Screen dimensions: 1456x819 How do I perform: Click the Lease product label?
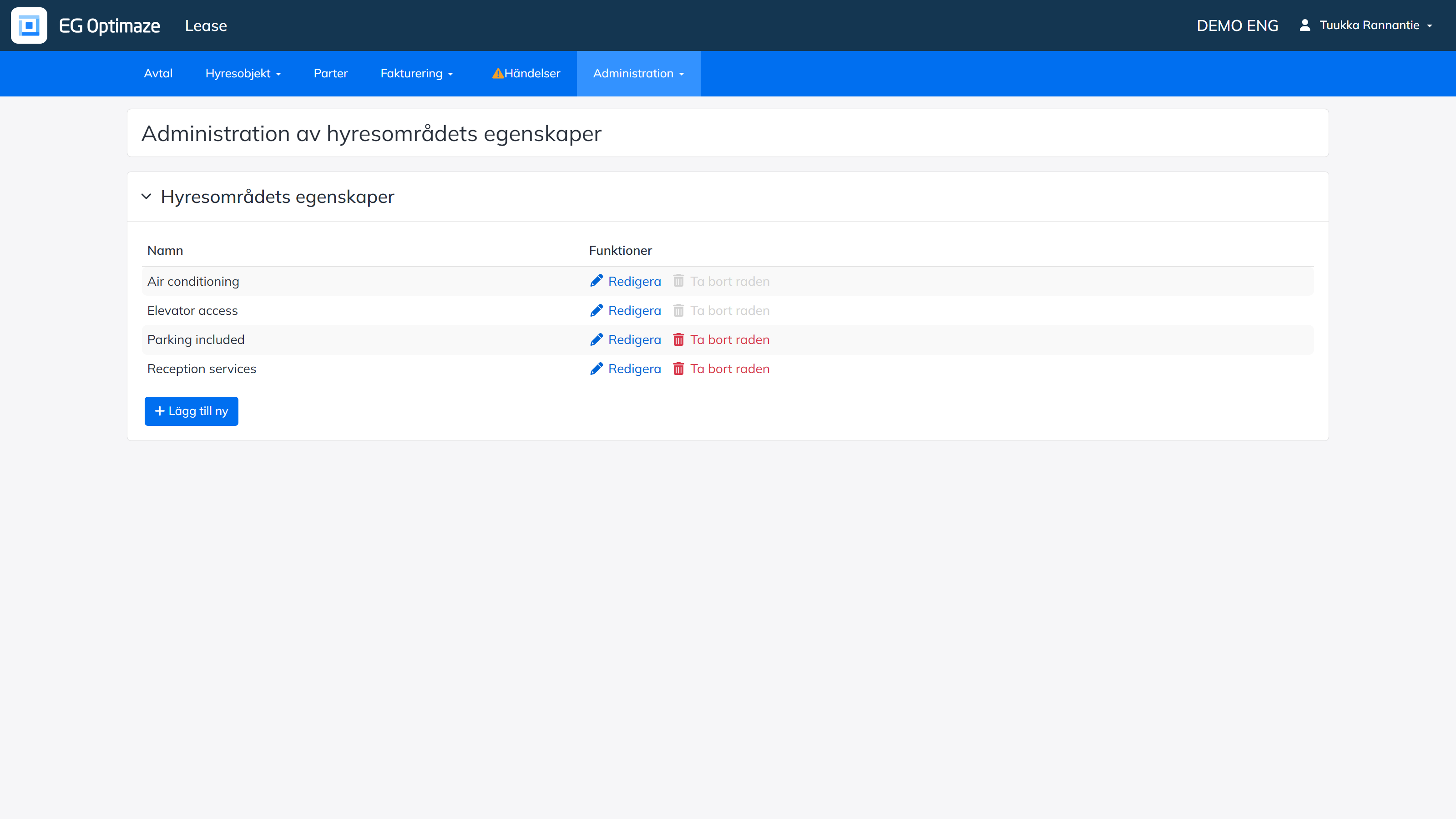click(x=206, y=26)
